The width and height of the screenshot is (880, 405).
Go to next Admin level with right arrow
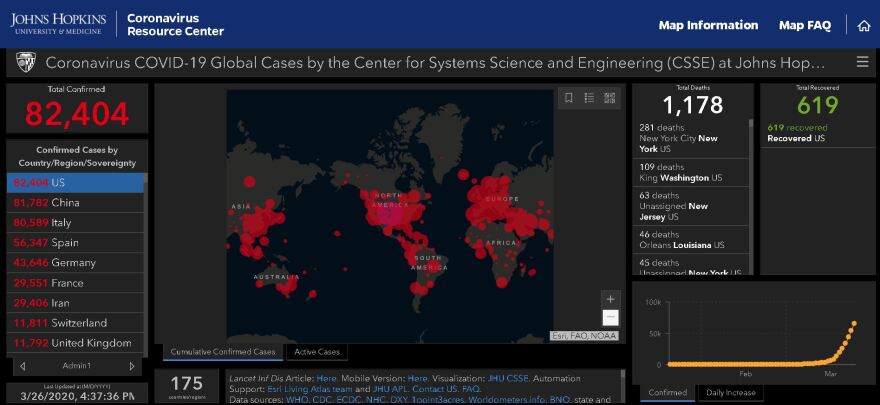[x=132, y=366]
